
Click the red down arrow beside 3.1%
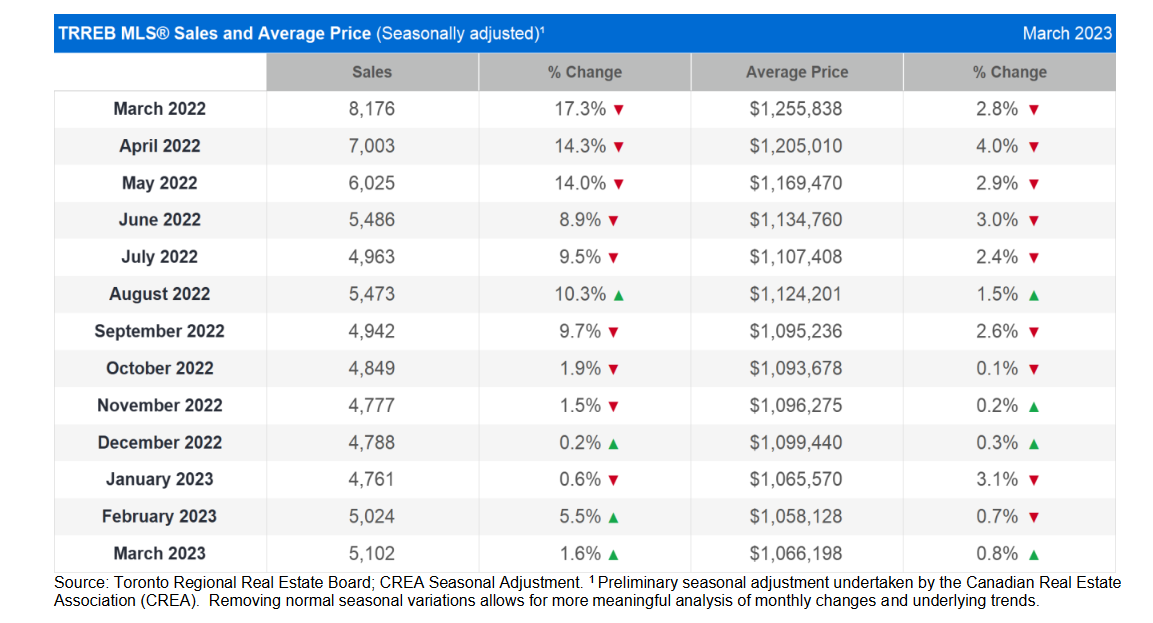[x=1033, y=480]
